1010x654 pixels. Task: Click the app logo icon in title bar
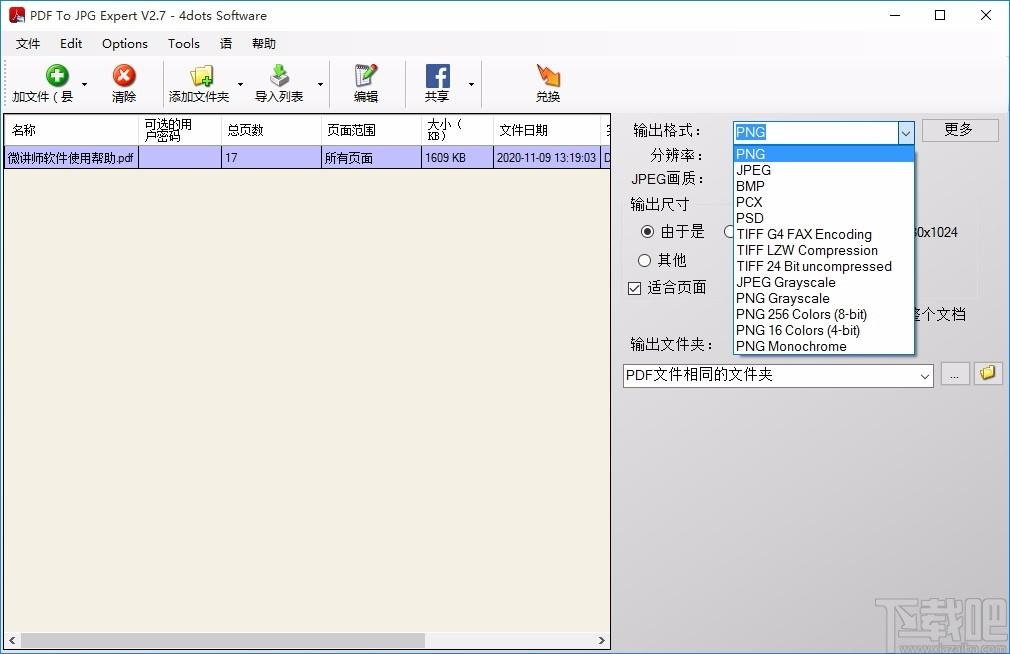17,15
